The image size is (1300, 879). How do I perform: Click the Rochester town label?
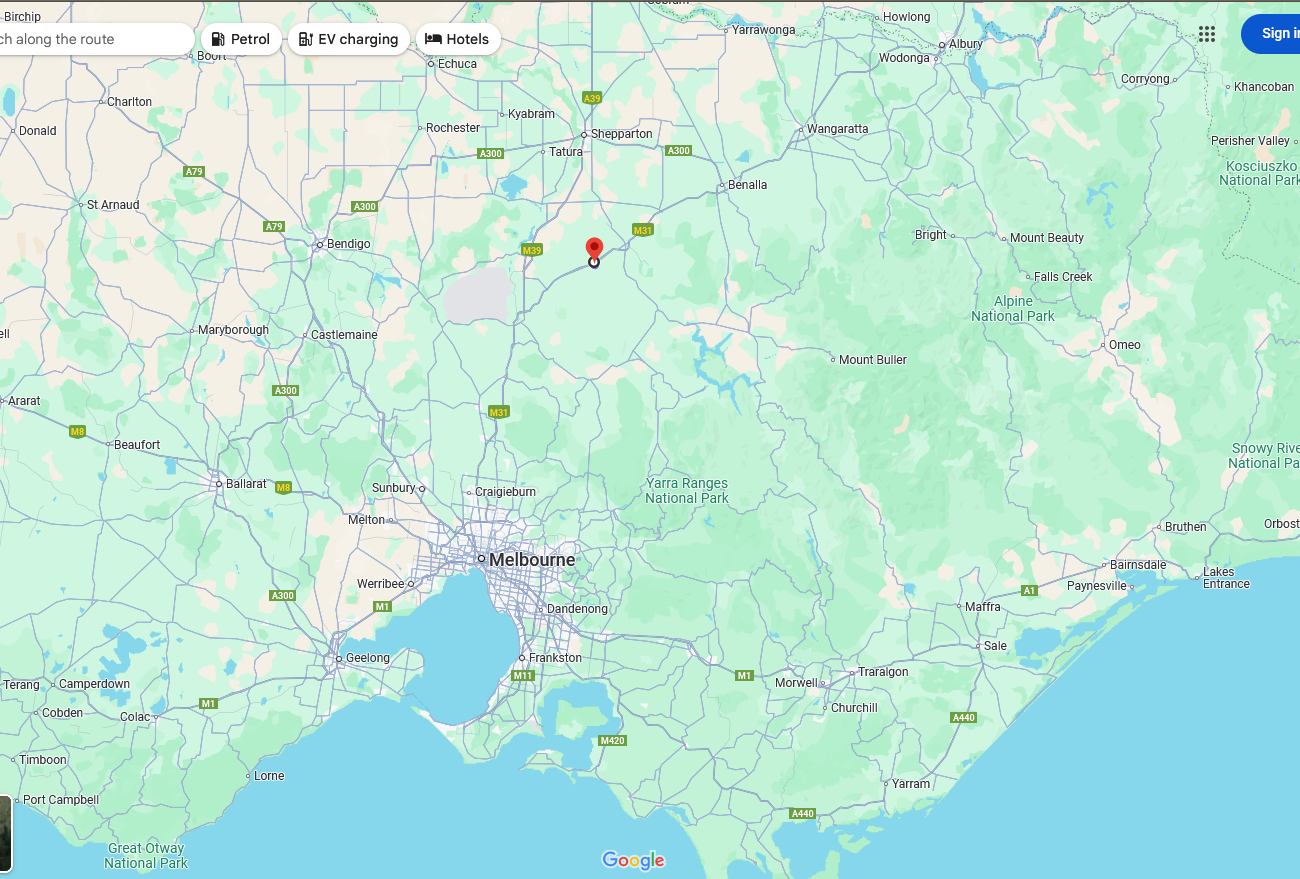(453, 128)
